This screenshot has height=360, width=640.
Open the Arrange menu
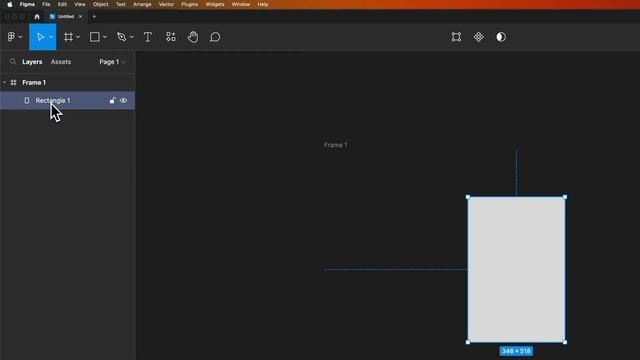142,4
